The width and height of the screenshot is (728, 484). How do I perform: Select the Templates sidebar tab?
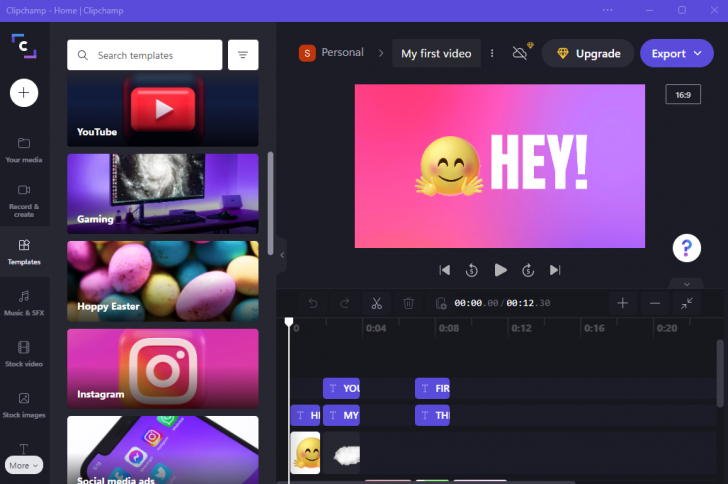(24, 252)
